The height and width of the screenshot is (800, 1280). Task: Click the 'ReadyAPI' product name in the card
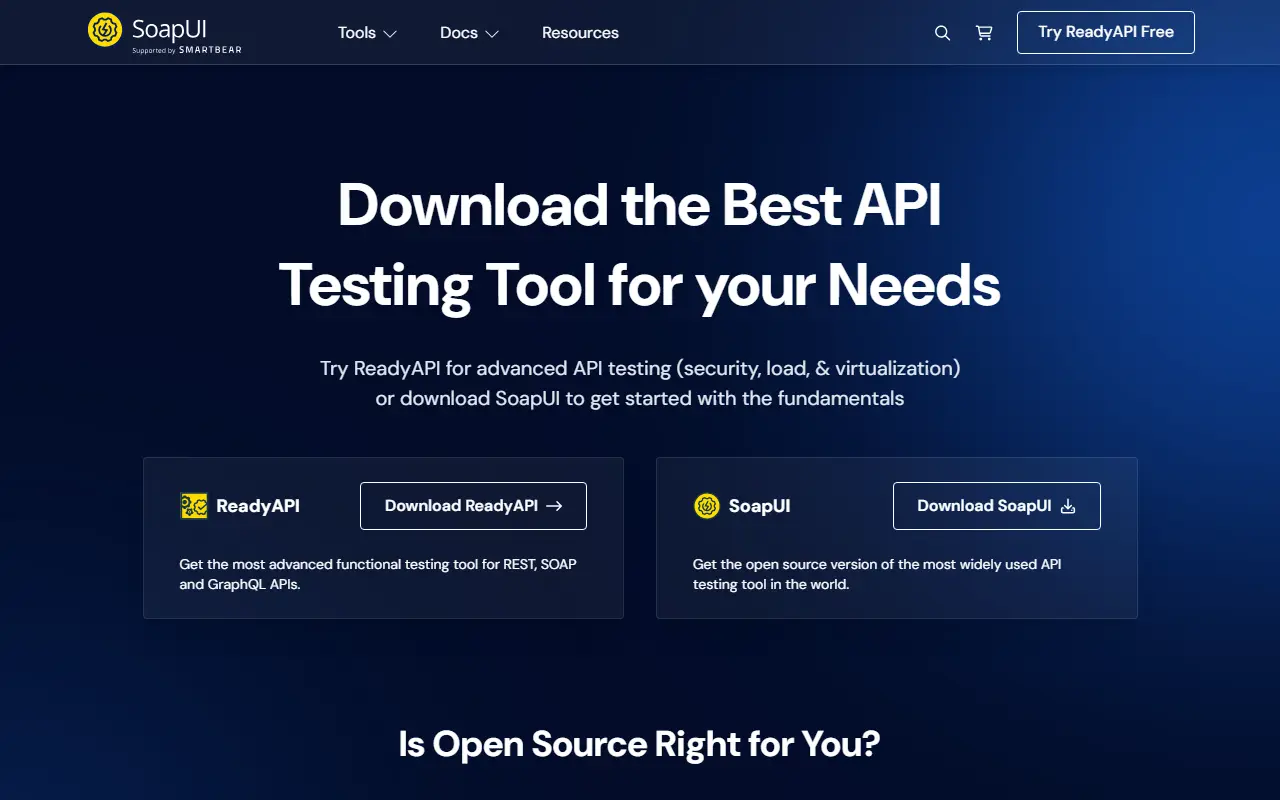tap(258, 506)
